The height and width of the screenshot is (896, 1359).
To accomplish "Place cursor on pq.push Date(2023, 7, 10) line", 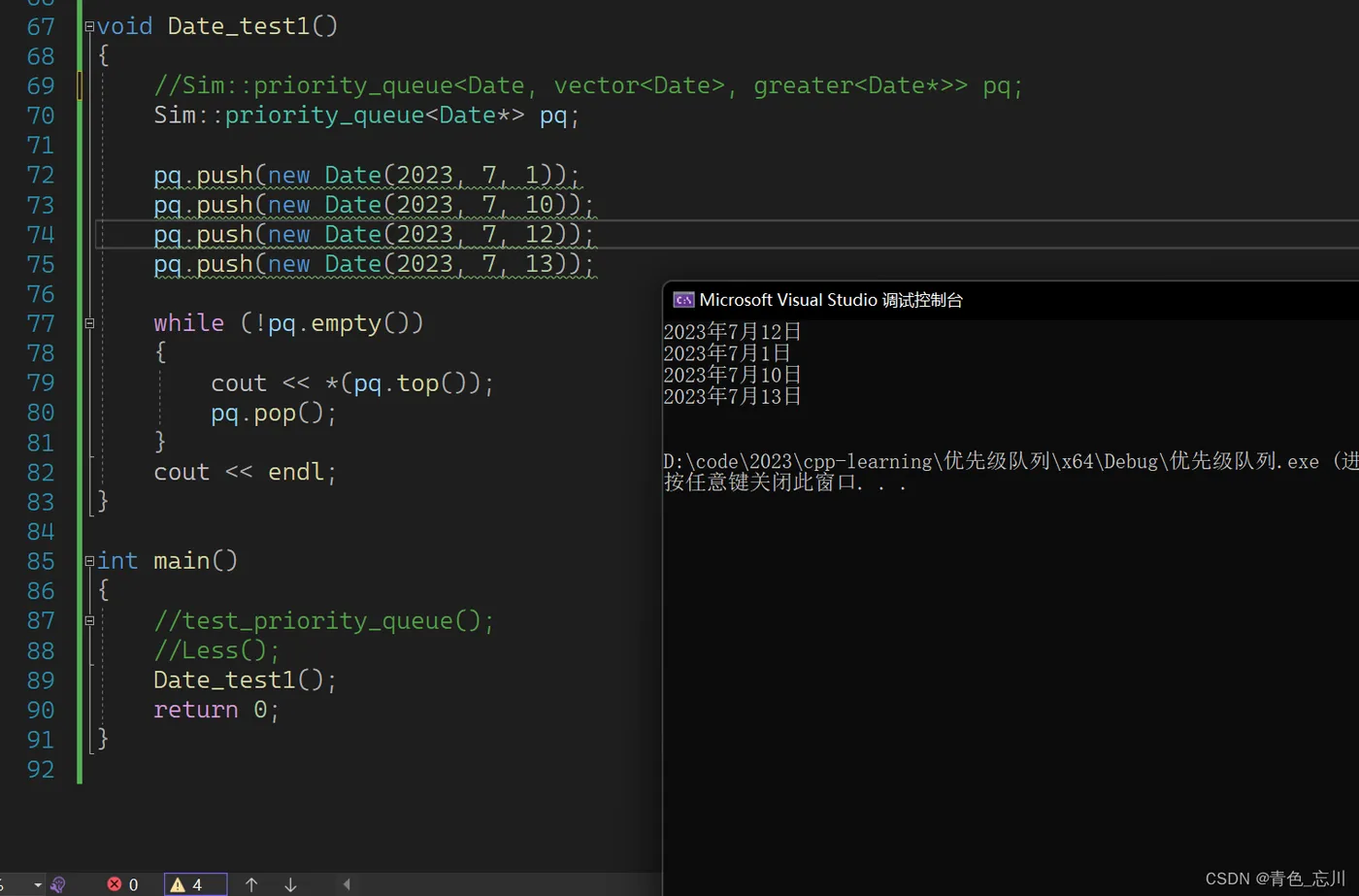I will click(x=374, y=205).
